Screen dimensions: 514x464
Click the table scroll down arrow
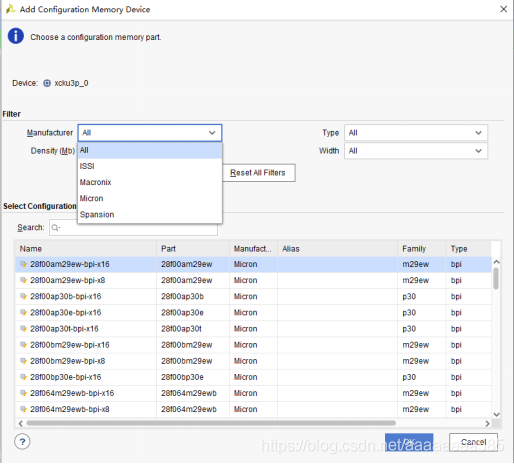pyautogui.click(x=496, y=415)
